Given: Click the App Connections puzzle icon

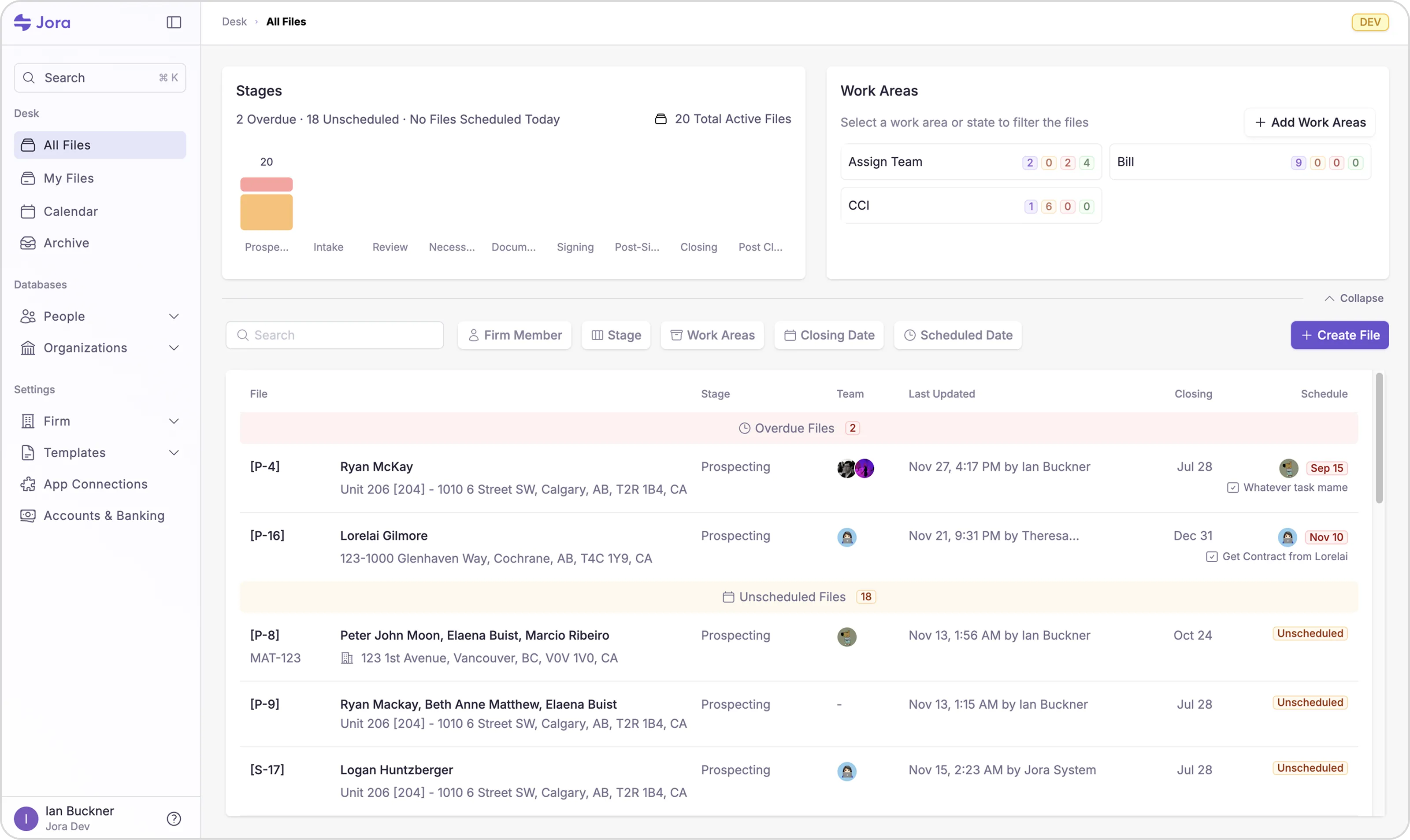Looking at the screenshot, I should click(28, 484).
